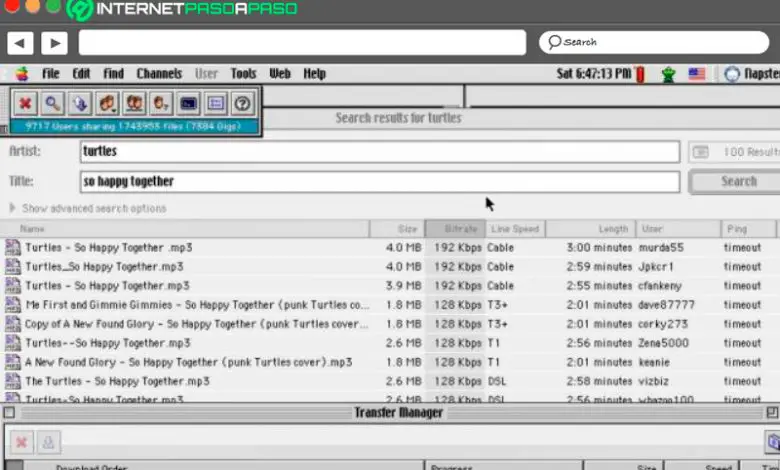
Task: Open the Tools menu
Action: pyautogui.click(x=243, y=74)
